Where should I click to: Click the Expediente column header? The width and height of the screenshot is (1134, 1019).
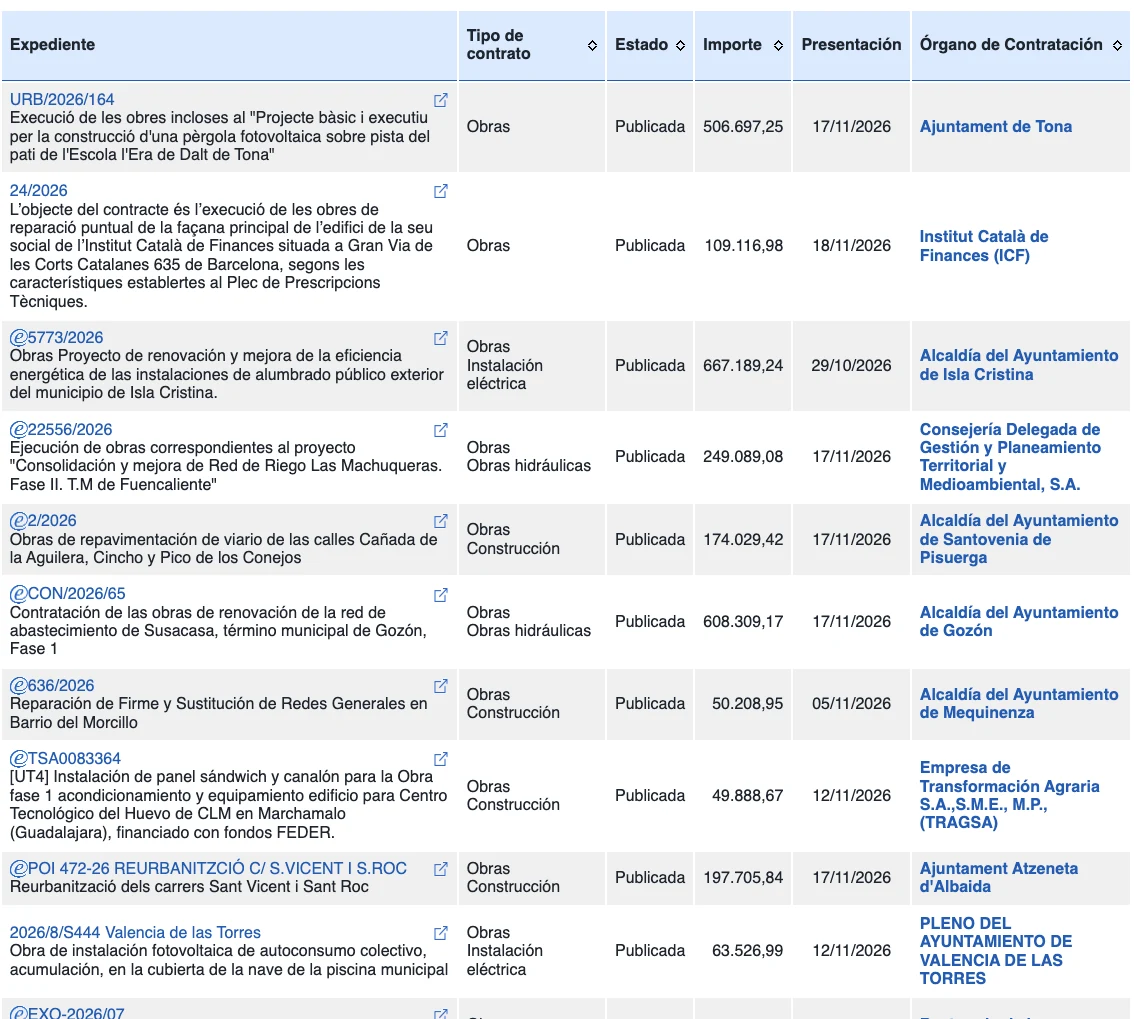52,45
